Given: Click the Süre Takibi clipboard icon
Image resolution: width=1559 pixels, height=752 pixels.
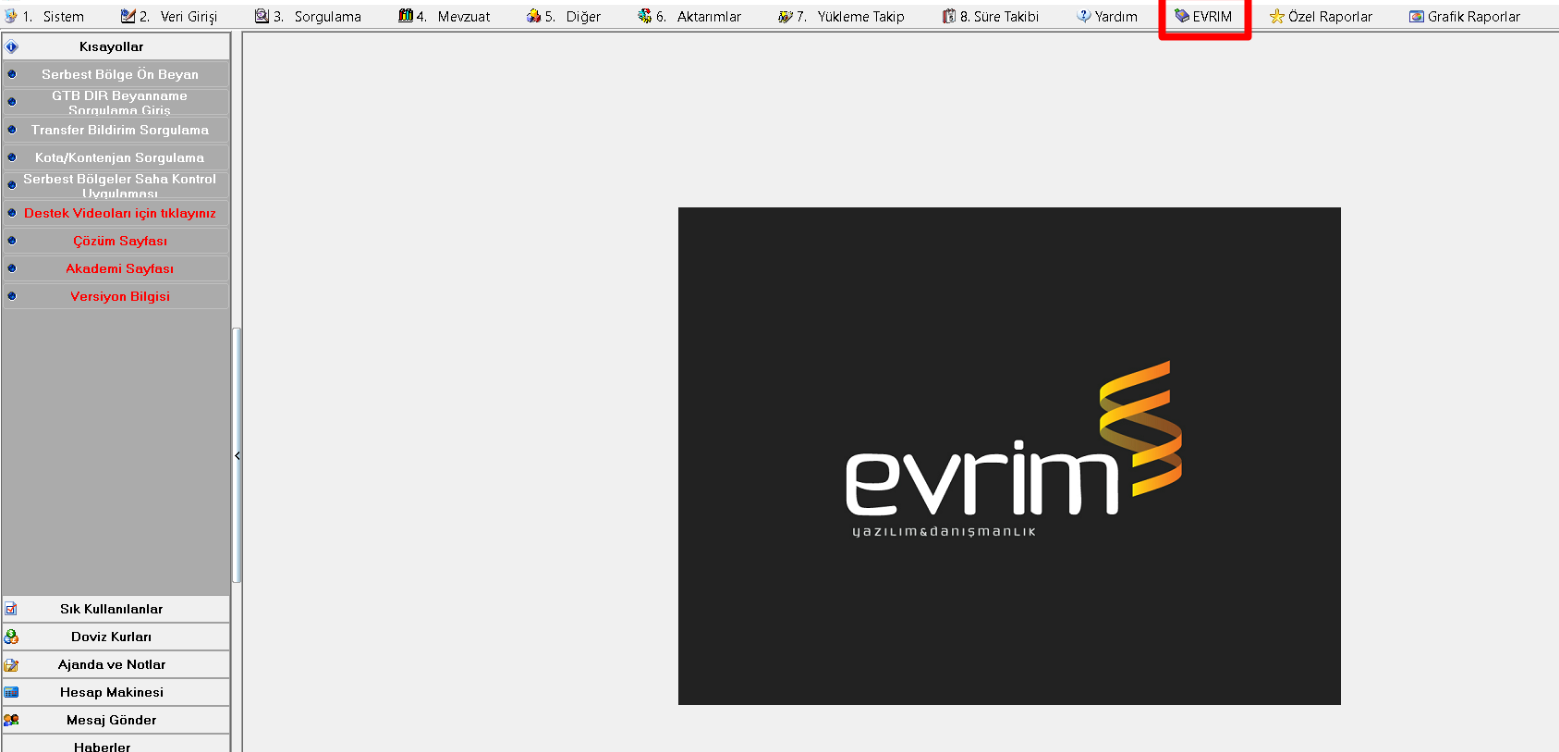Looking at the screenshot, I should coord(949,16).
